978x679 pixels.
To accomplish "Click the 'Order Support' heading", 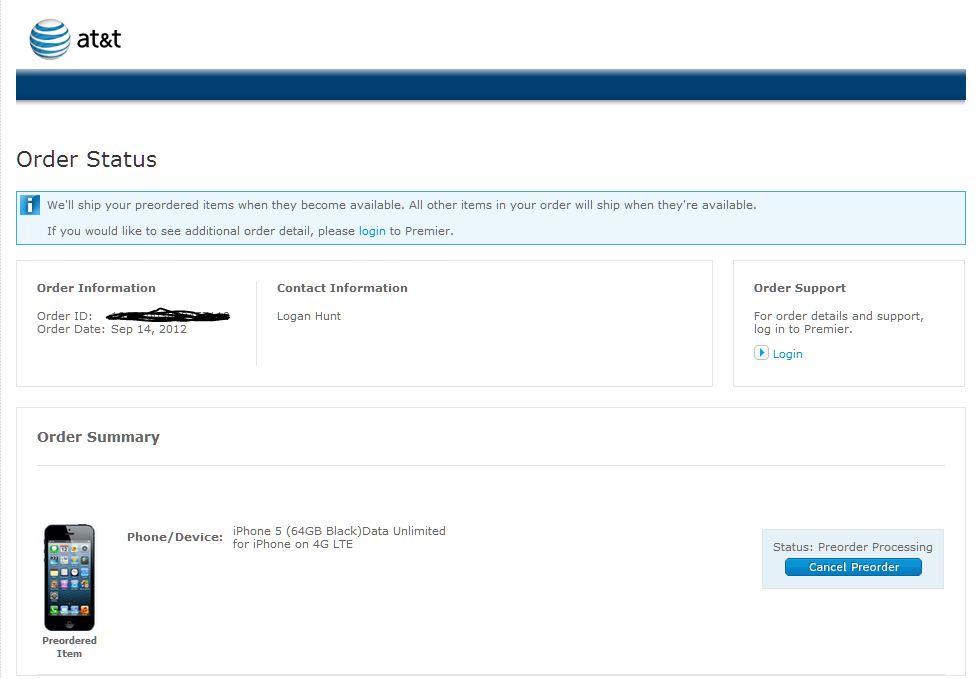I will pyautogui.click(x=800, y=288).
